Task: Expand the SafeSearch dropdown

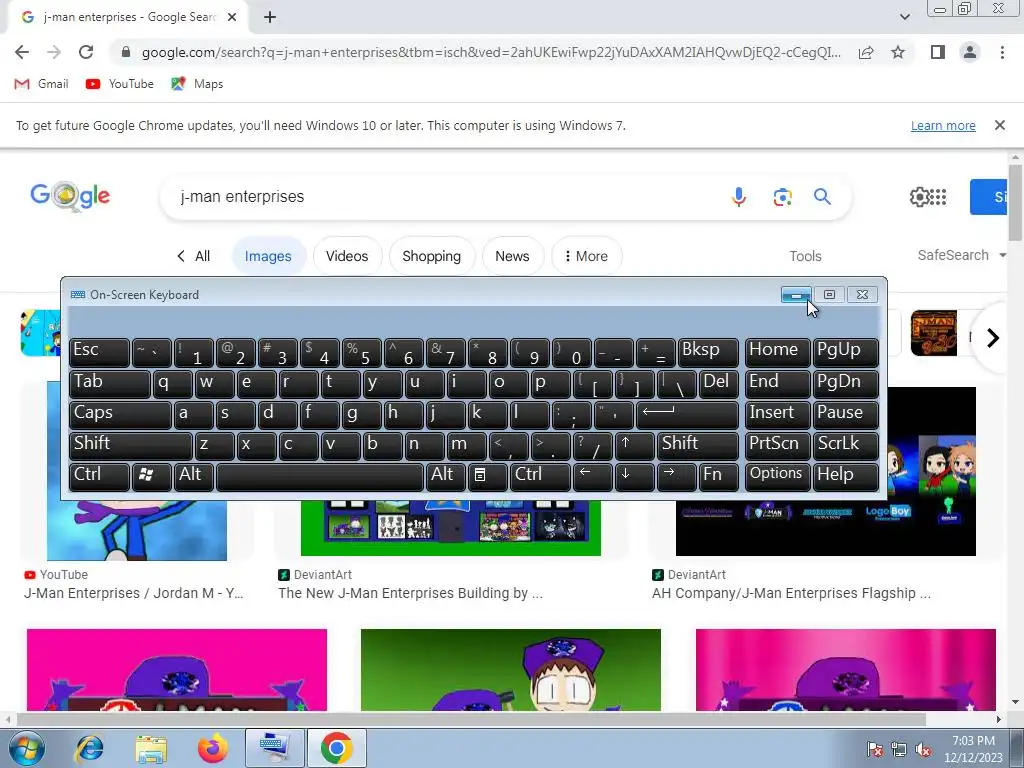Action: [x=961, y=255]
